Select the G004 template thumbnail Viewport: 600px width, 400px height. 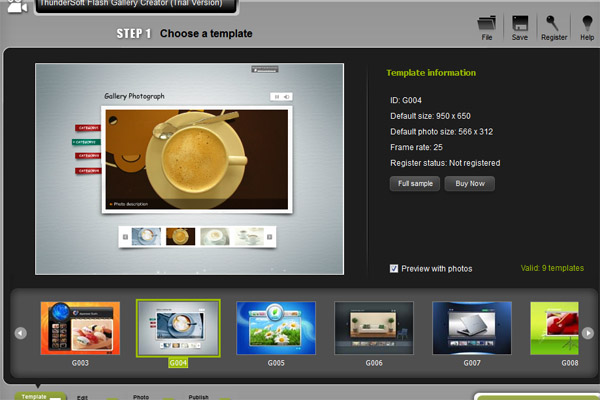(178, 328)
